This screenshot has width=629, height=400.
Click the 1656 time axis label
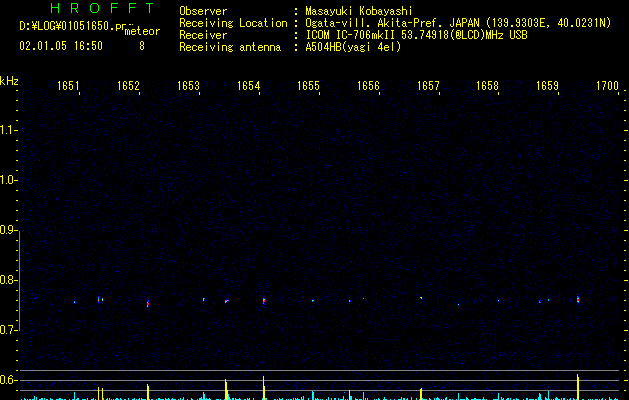click(x=368, y=86)
